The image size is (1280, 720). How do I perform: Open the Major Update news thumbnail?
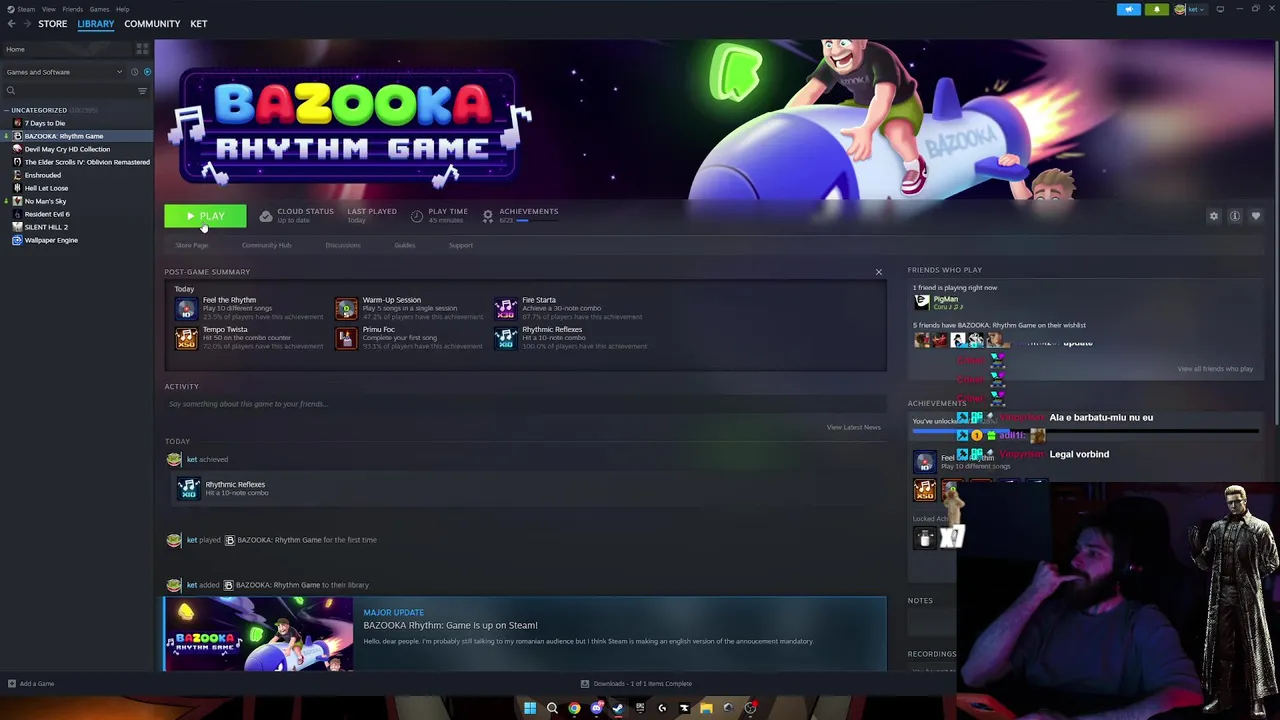click(259, 634)
